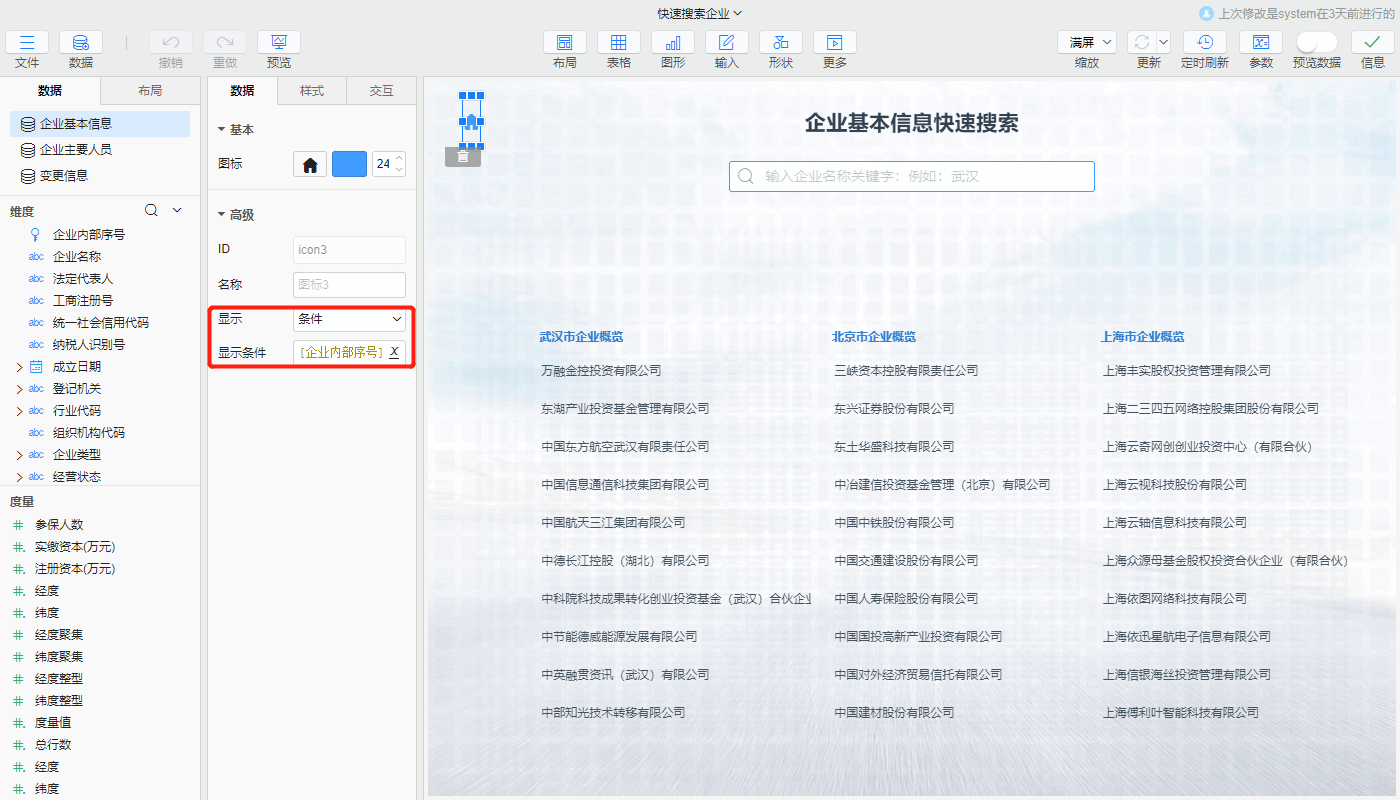Select the 总行数 measure

click(53, 745)
